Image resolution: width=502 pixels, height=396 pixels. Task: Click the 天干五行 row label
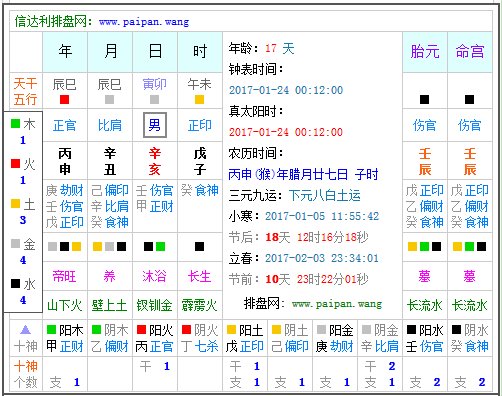[x=26, y=91]
